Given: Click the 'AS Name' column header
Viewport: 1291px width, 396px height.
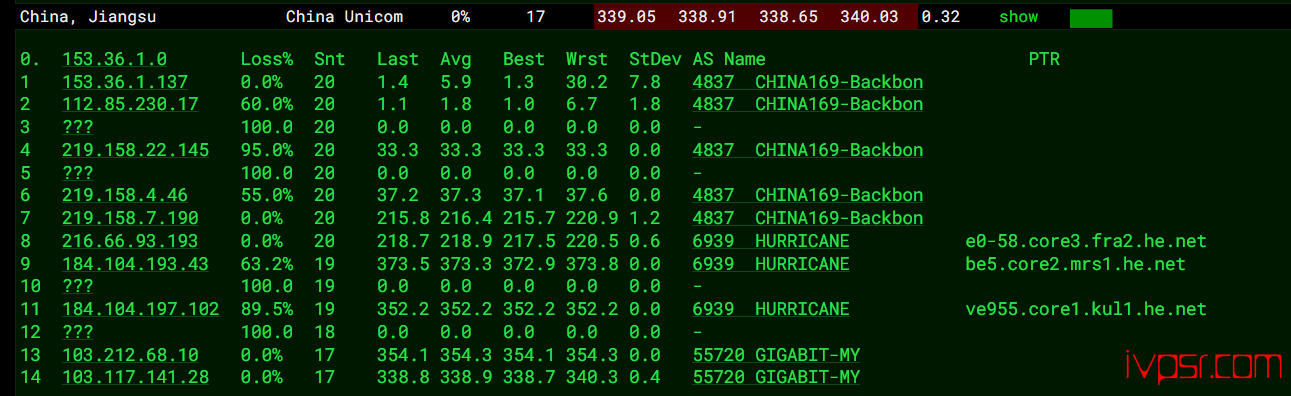Looking at the screenshot, I should click(x=729, y=60).
